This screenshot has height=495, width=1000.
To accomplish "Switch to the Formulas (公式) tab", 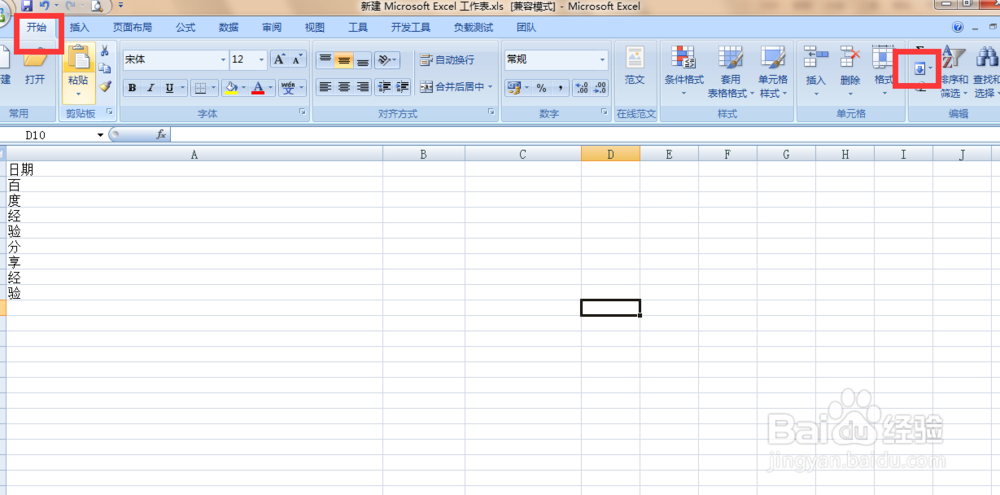I will tap(186, 27).
